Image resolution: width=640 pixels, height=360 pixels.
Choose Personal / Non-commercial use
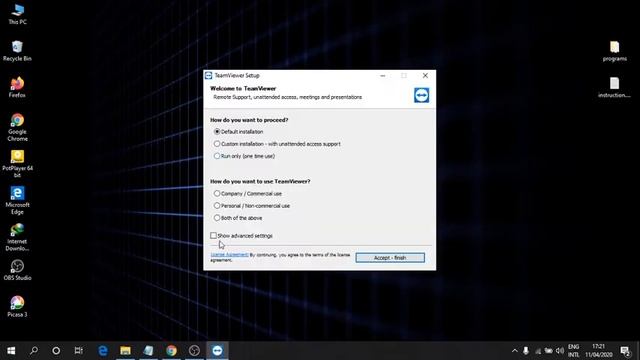252,206
